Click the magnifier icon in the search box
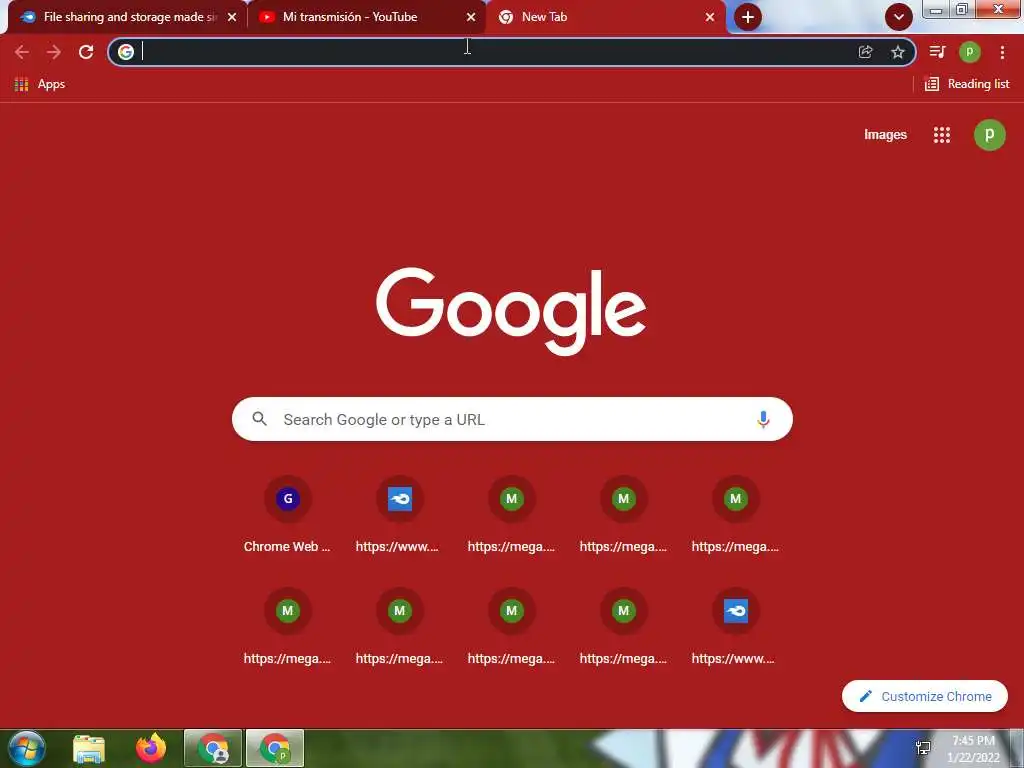Image resolution: width=1024 pixels, height=768 pixels. click(x=259, y=419)
